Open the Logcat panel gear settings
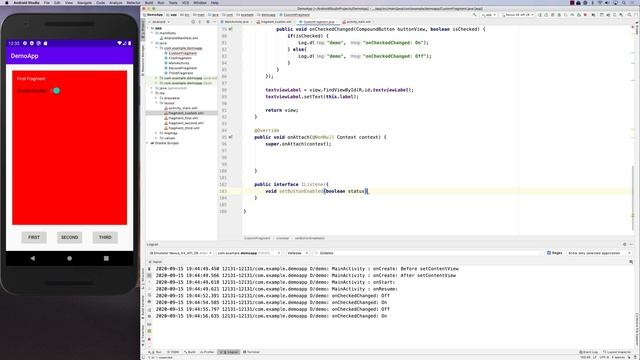640x360 pixels. pyautogui.click(x=624, y=244)
